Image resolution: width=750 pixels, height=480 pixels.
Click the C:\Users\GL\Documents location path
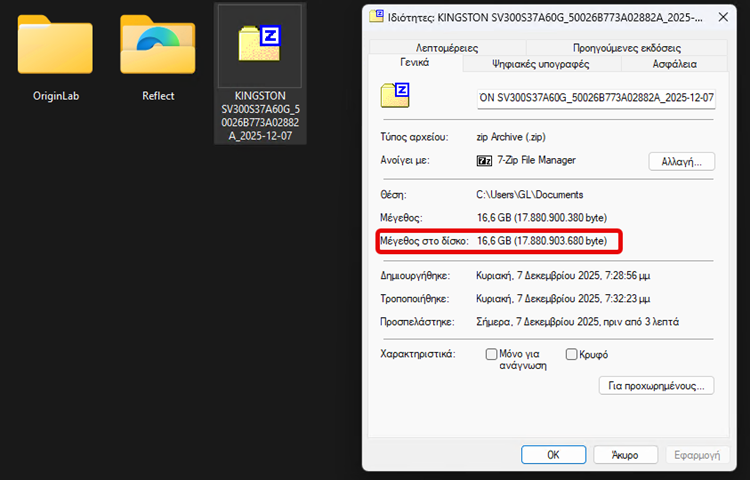point(530,194)
